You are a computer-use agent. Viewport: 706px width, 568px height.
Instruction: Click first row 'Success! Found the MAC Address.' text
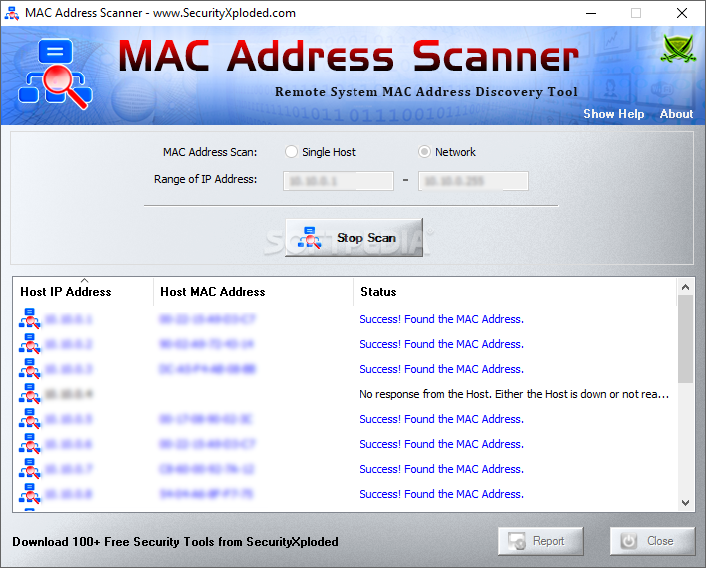point(441,319)
